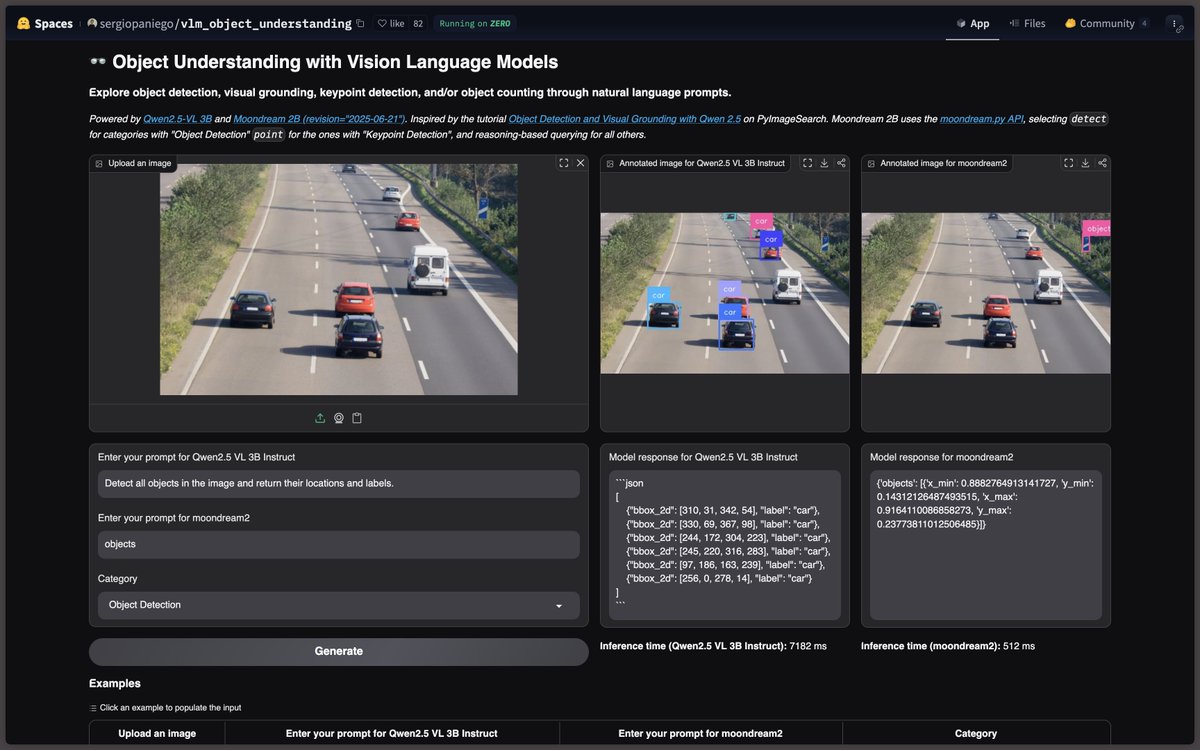1200x750 pixels.
Task: Click the Category examples column header
Action: [976, 733]
